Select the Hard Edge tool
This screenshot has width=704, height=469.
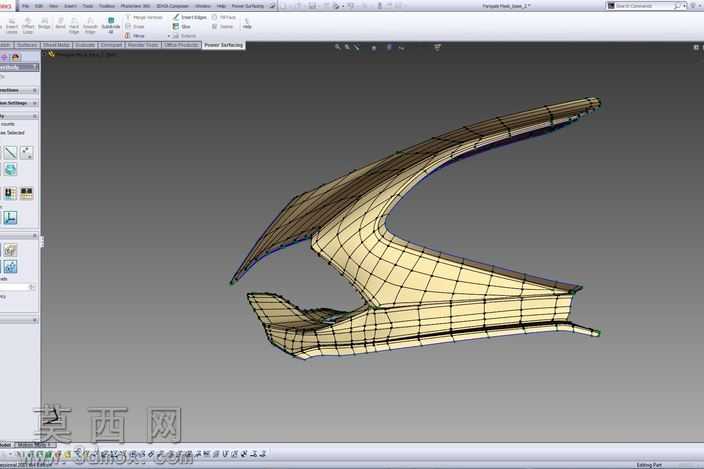pos(74,26)
